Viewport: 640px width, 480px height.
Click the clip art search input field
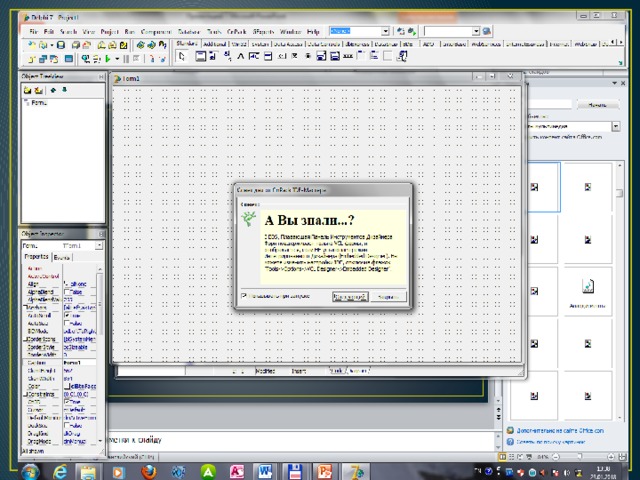point(549,105)
